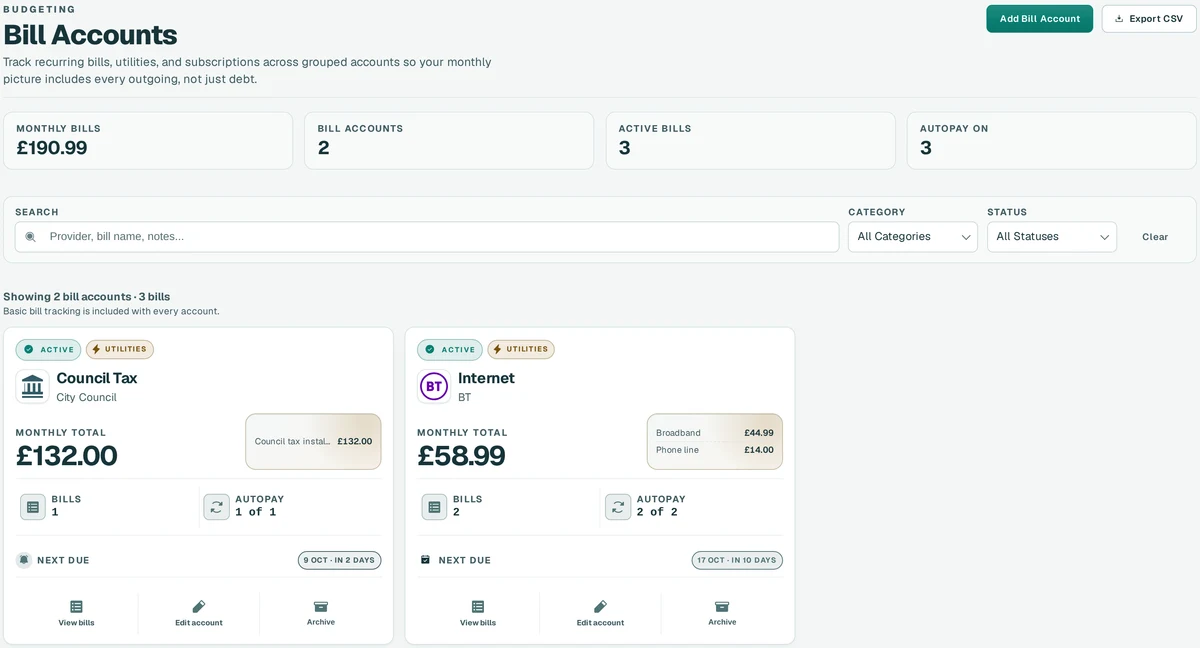The height and width of the screenshot is (648, 1200).
Task: Archive the Council Tax account
Action: point(321,613)
